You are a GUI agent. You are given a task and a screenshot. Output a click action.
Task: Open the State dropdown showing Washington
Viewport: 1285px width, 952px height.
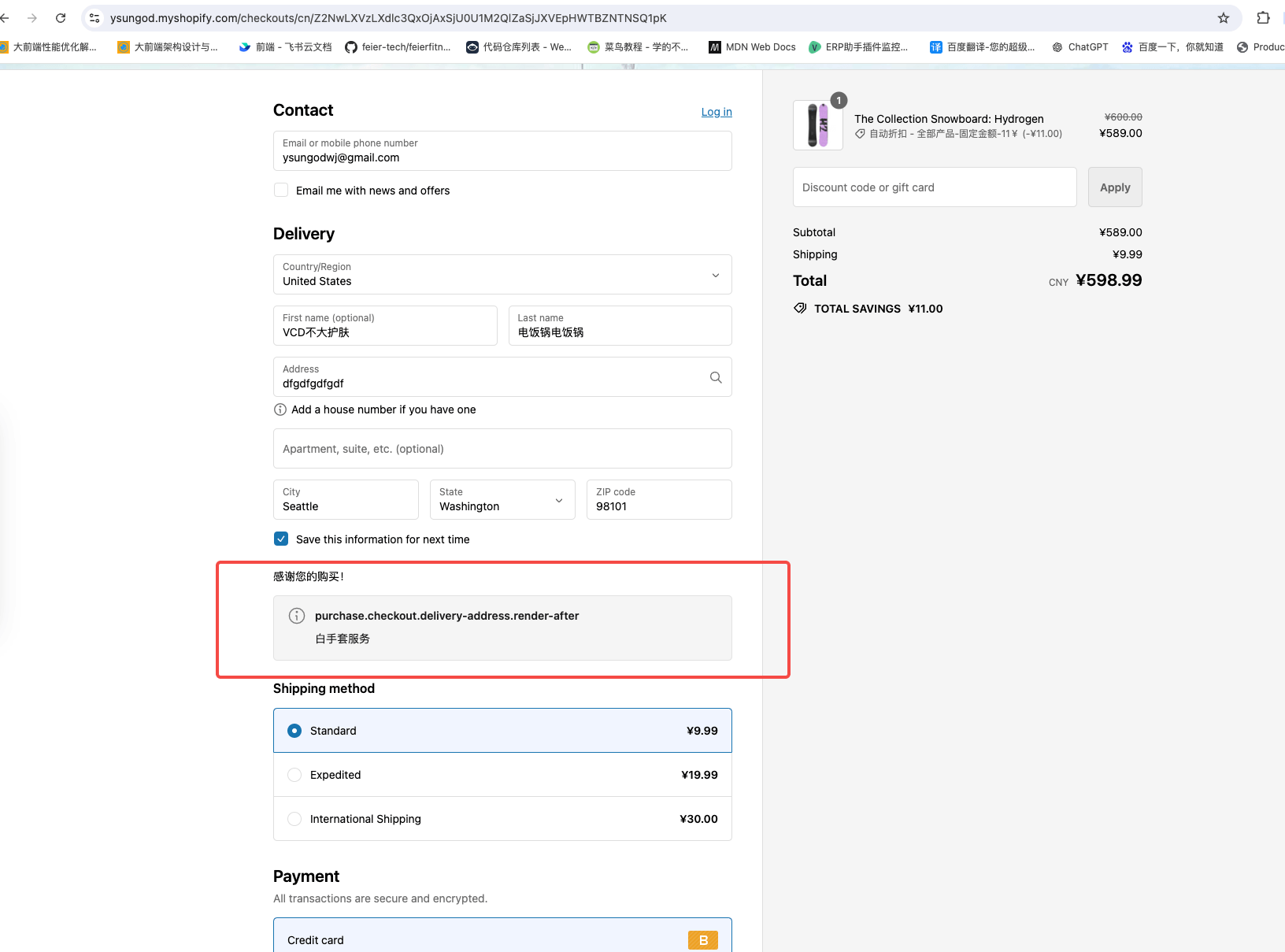click(502, 500)
